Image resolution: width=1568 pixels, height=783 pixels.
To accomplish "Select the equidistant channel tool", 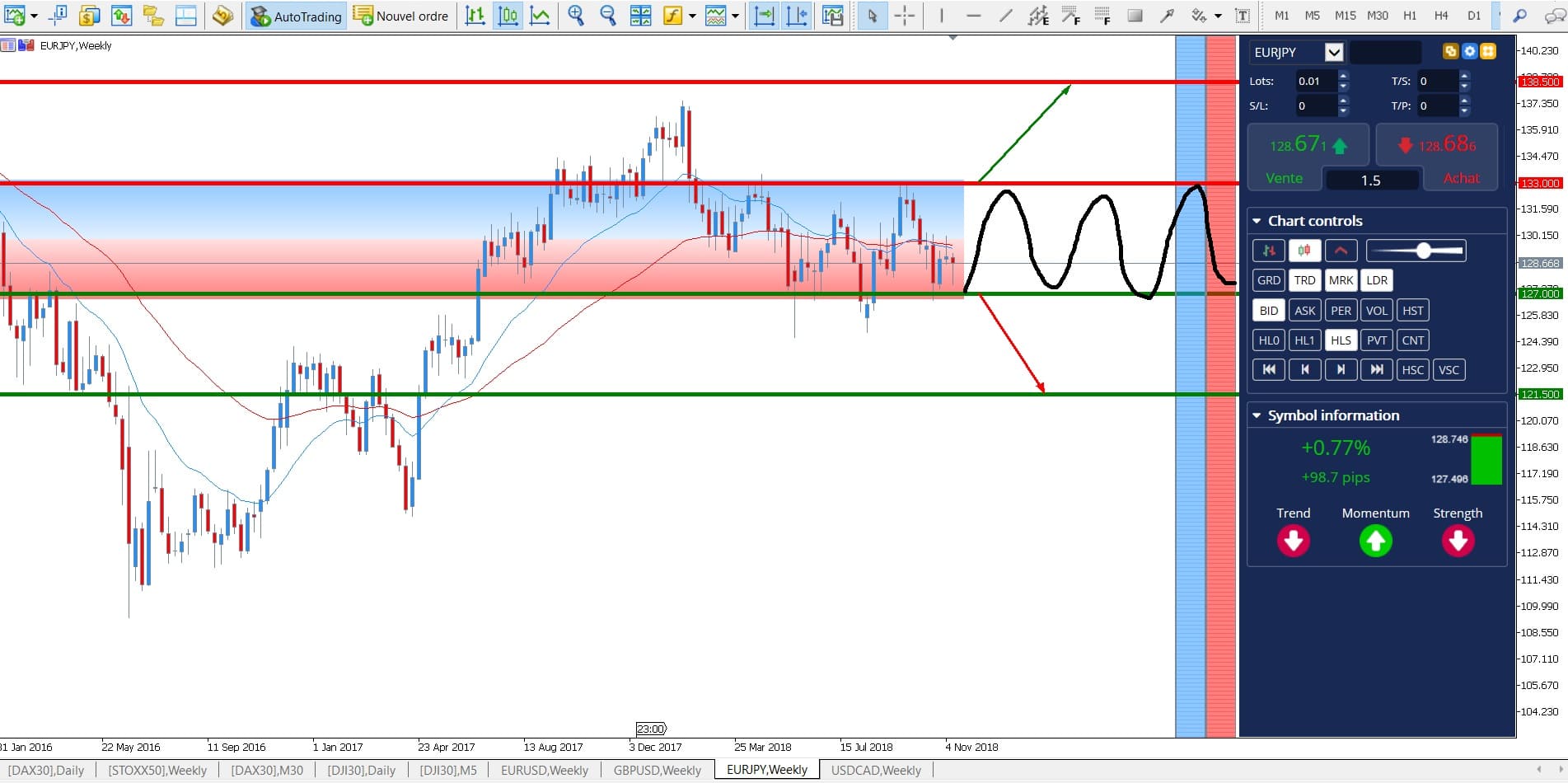I will coord(1038,16).
